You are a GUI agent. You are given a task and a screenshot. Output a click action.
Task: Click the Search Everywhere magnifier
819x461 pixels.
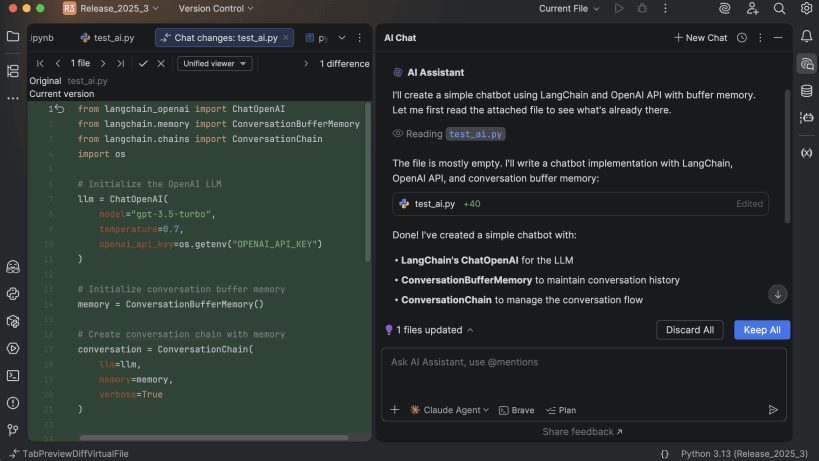pos(779,9)
